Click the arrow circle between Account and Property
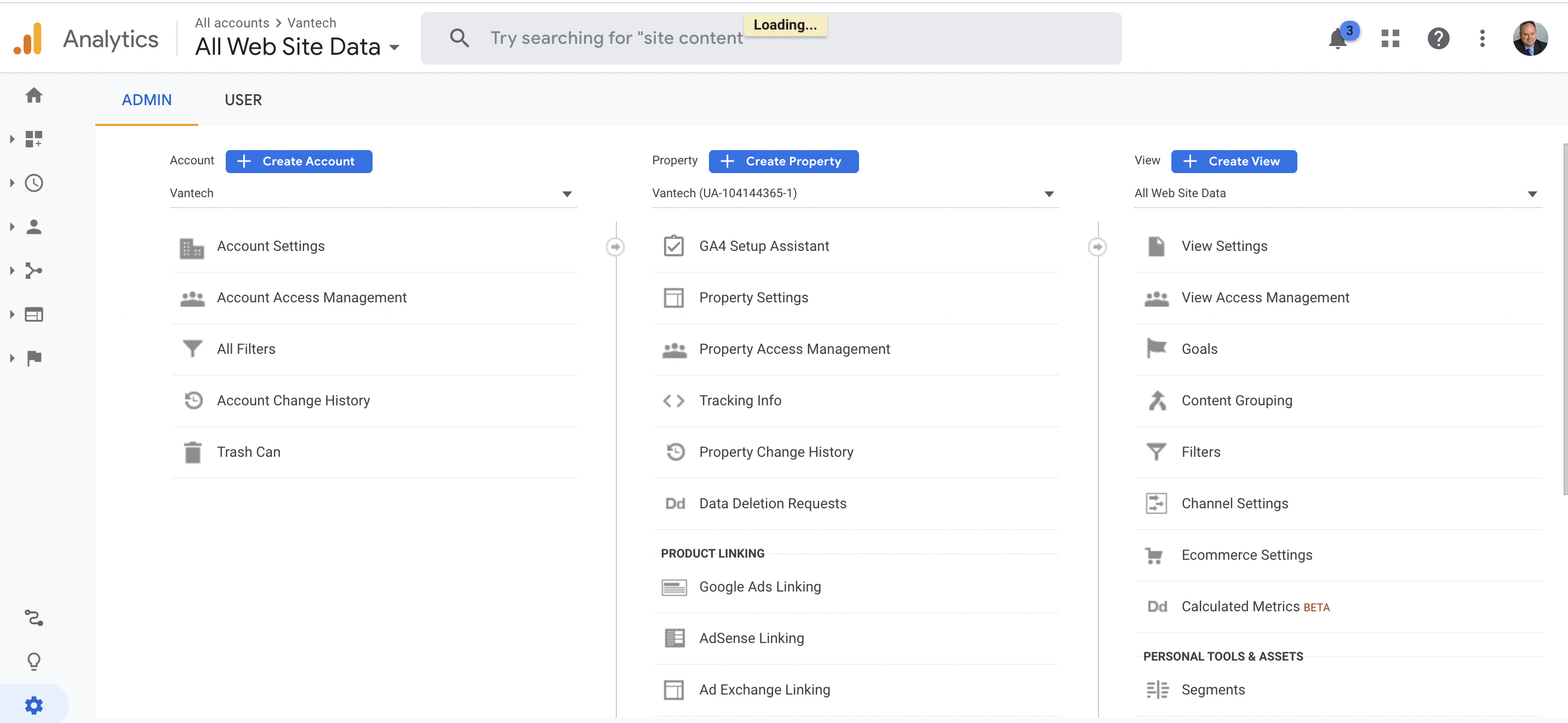Viewport: 1568px width, 723px height. tap(615, 246)
